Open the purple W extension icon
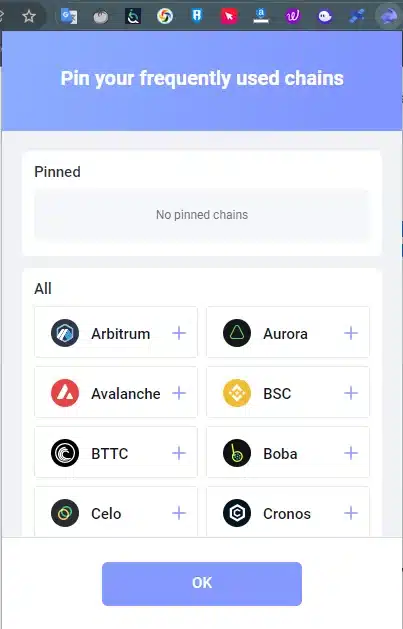This screenshot has height=629, width=403. [293, 16]
